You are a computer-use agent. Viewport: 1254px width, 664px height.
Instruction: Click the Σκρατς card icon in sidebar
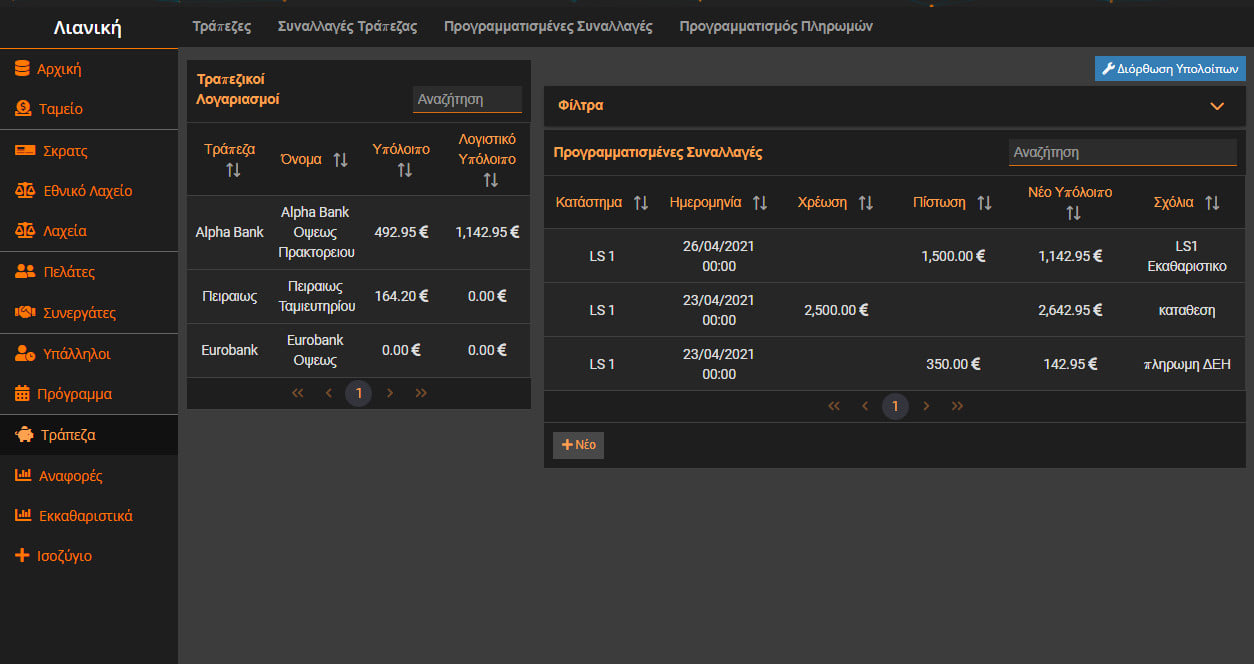click(26, 151)
